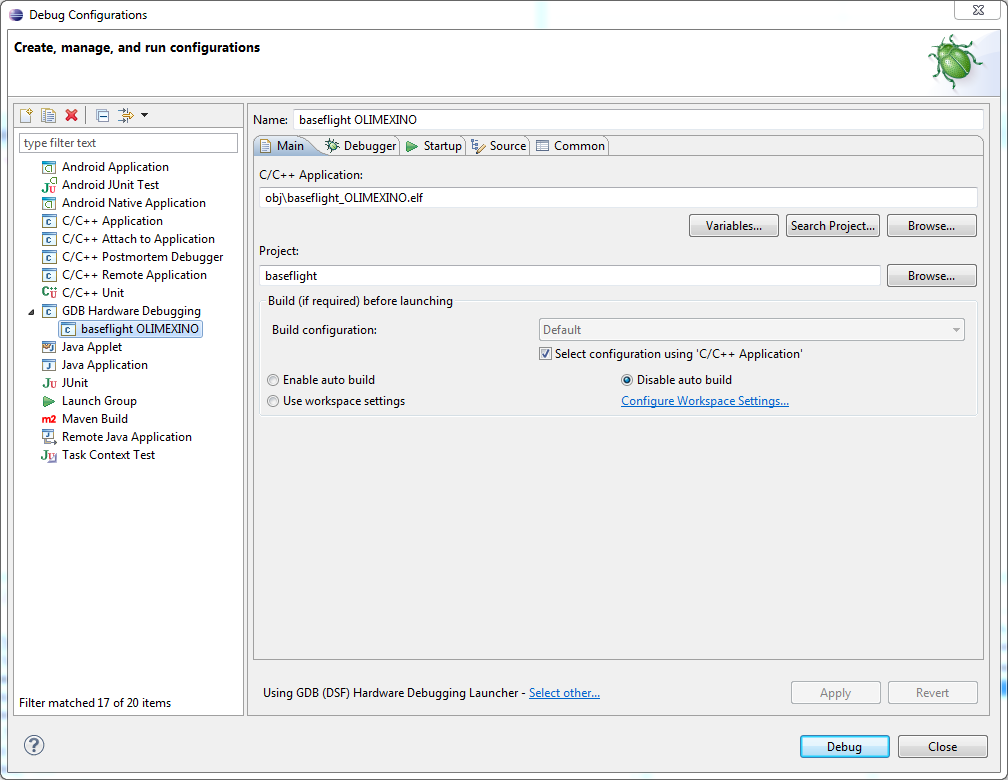
Task: Select the Enable auto build option
Action: 274,380
